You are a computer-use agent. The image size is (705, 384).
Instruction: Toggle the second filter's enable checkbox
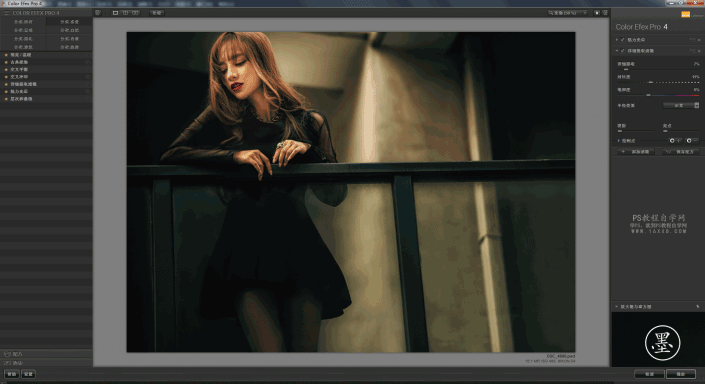(x=623, y=51)
